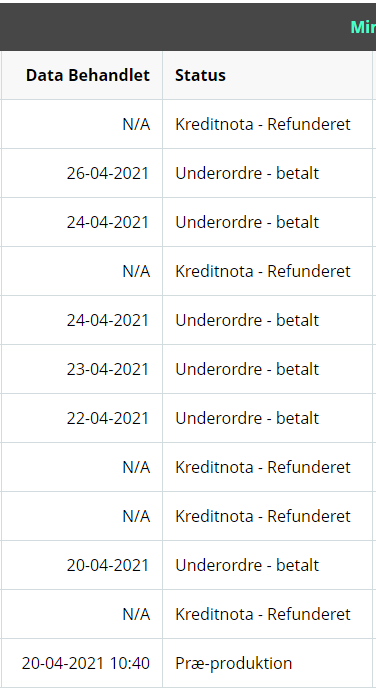Click Kreditnota - Refunderet just above Præ-produktion
The width and height of the screenshot is (376, 688).
263,614
